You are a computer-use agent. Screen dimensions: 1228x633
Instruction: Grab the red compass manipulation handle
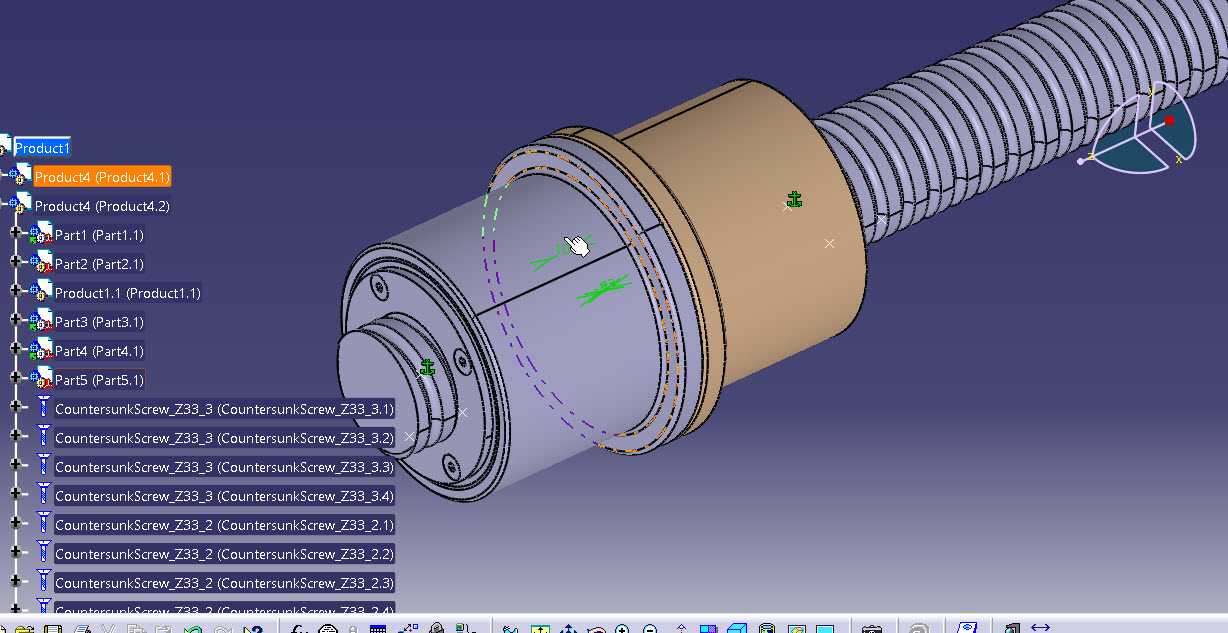point(1168,120)
